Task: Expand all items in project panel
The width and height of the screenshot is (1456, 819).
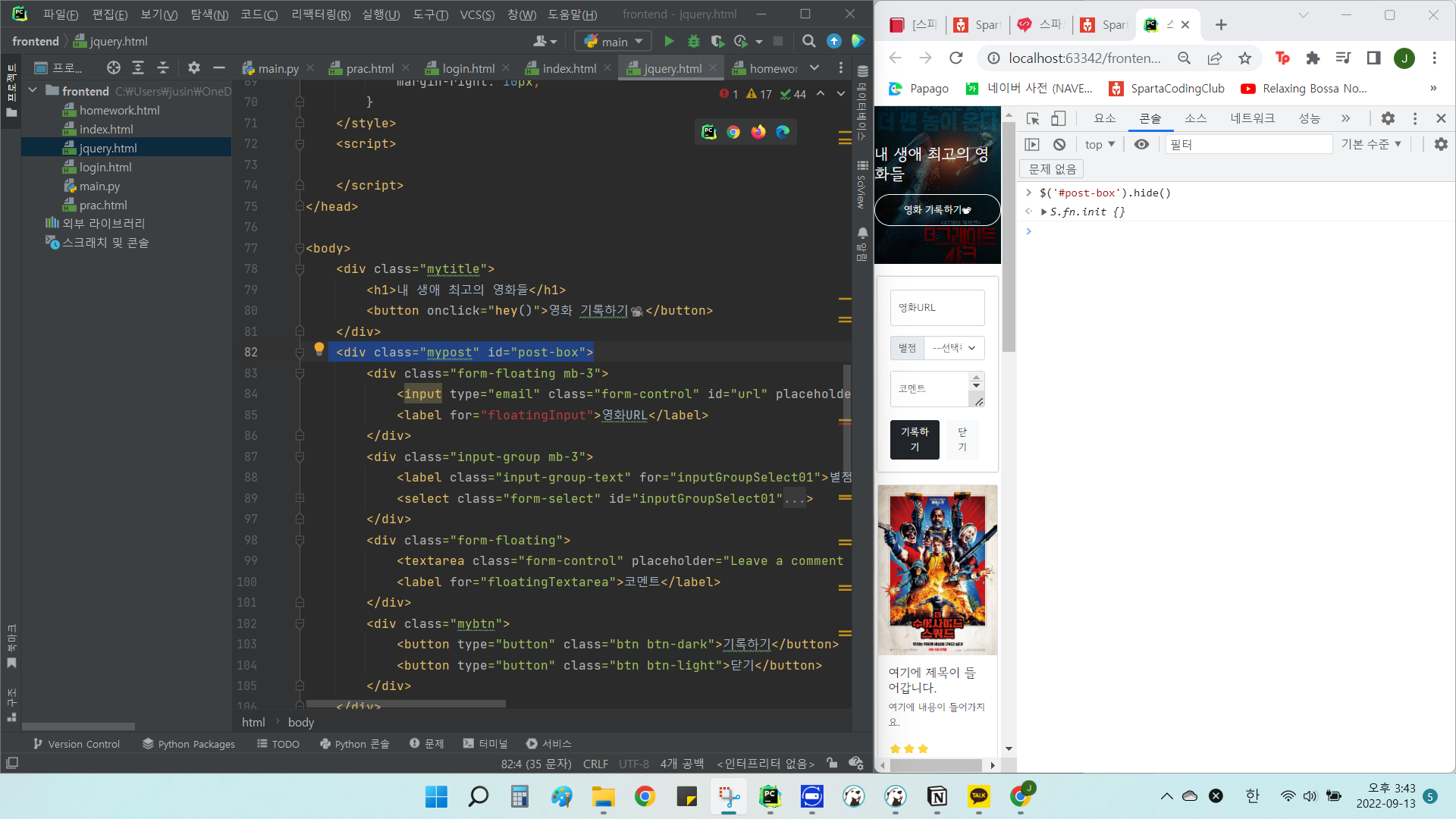Action: (x=138, y=68)
